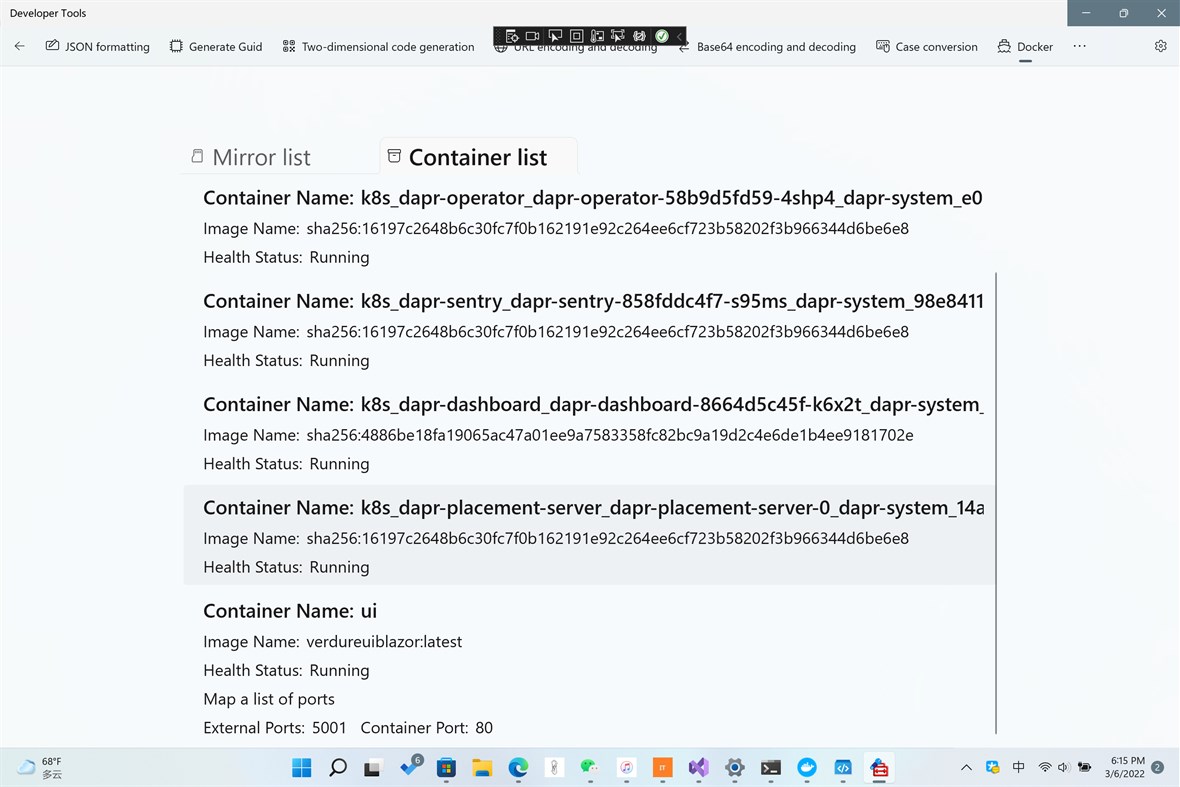Screen dimensions: 1180x787
Task: Go back with the back arrow
Action: pyautogui.click(x=20, y=46)
